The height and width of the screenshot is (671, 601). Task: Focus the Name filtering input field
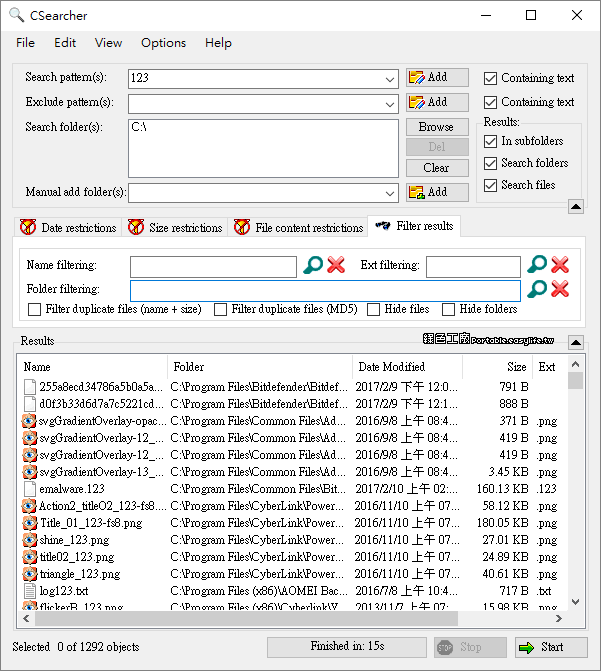pyautogui.click(x=213, y=267)
